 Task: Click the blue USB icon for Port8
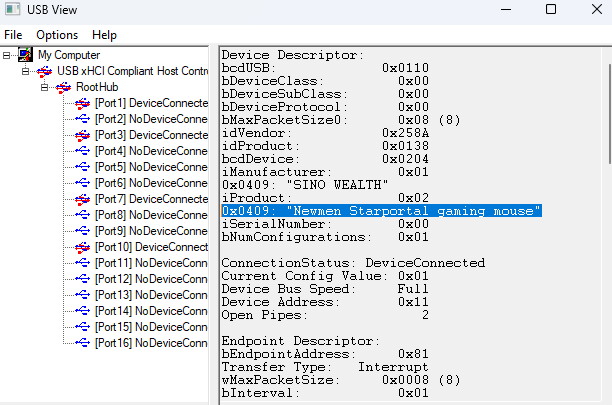[x=82, y=215]
